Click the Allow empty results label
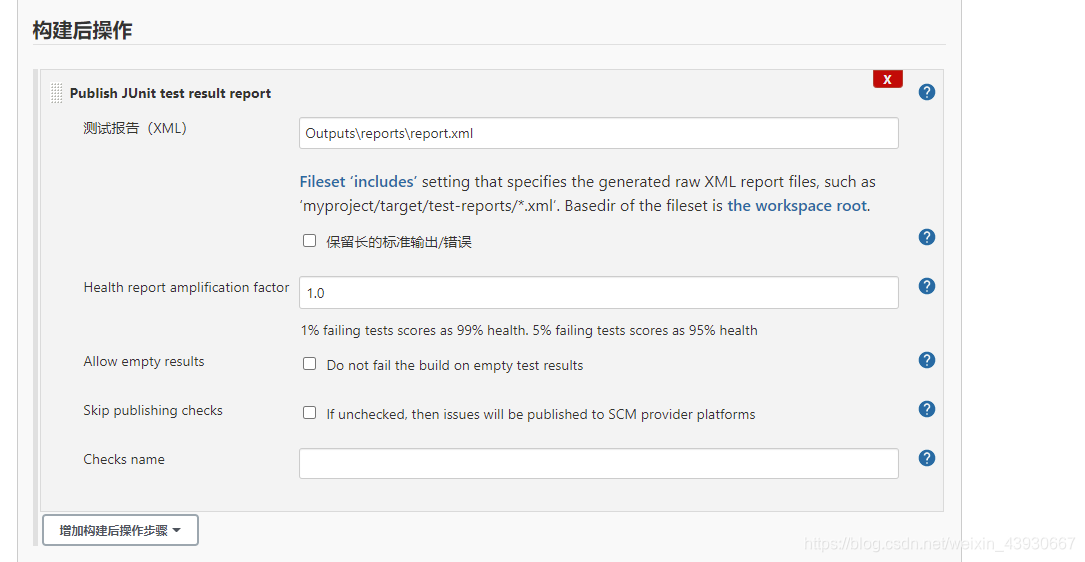1085x562 pixels. tap(144, 361)
